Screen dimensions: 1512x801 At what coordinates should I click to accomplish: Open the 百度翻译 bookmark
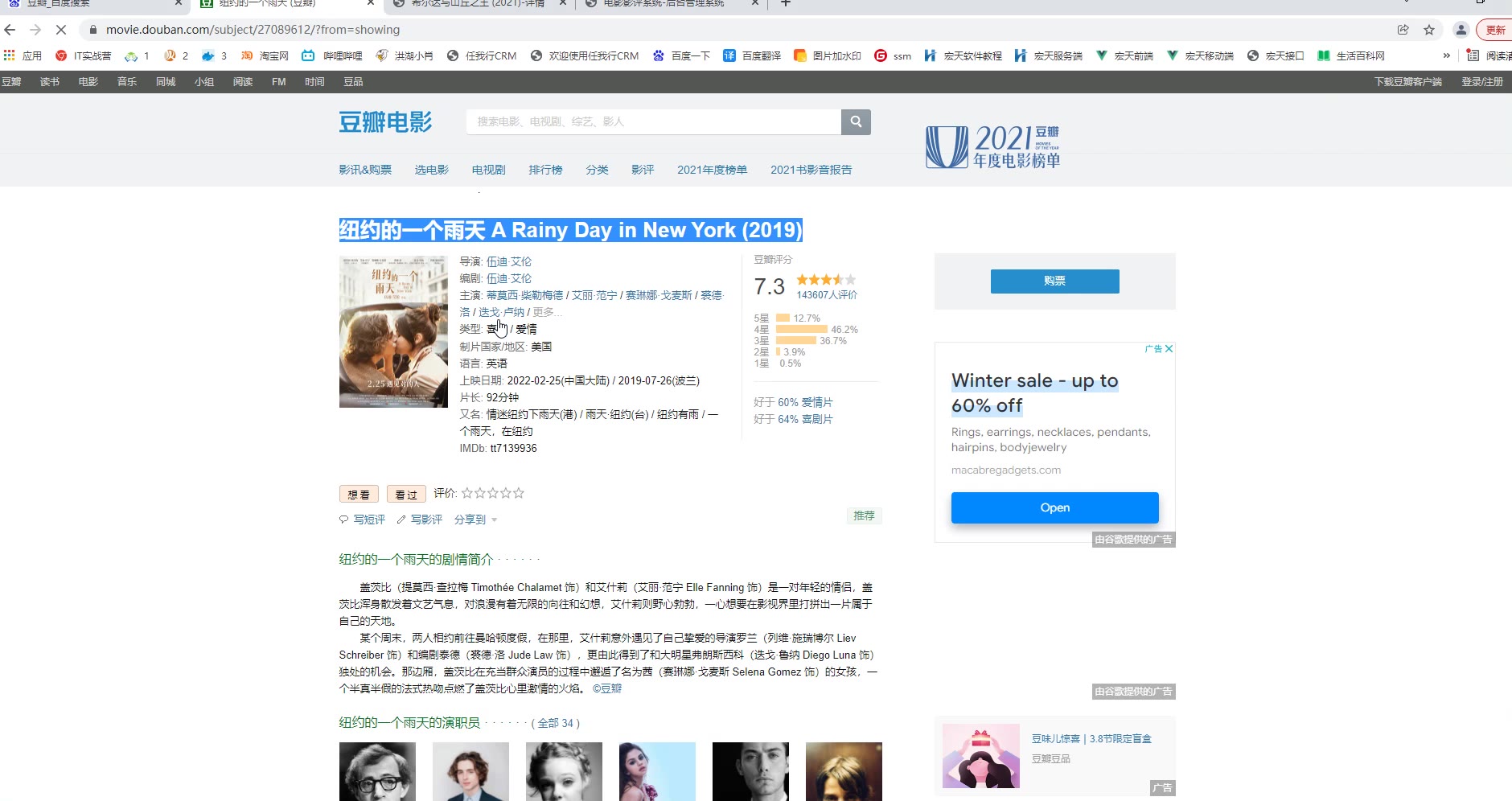coord(752,55)
